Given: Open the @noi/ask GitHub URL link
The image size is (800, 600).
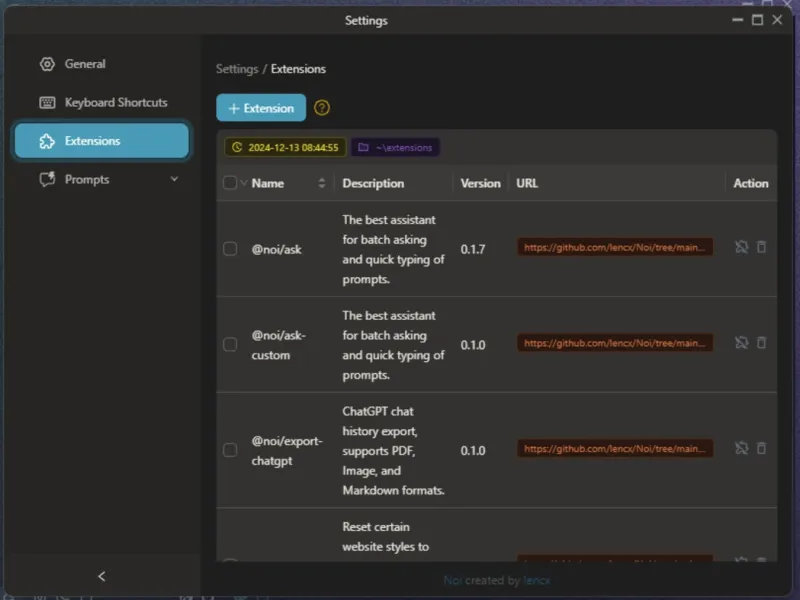Looking at the screenshot, I should pos(615,247).
